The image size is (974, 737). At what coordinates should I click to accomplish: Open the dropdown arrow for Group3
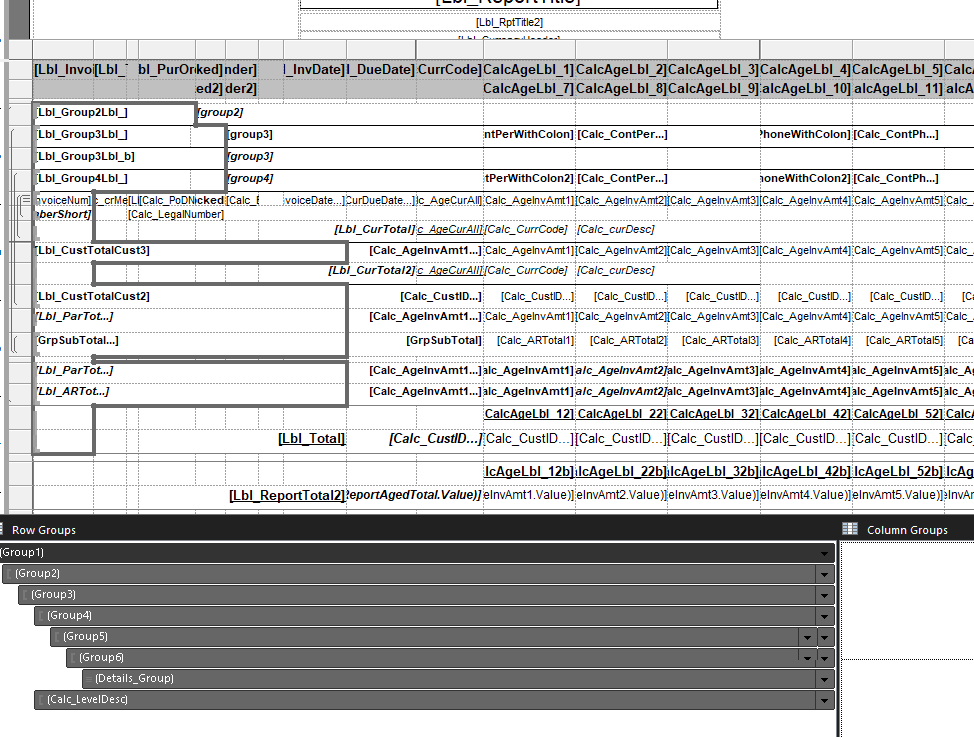[824, 595]
